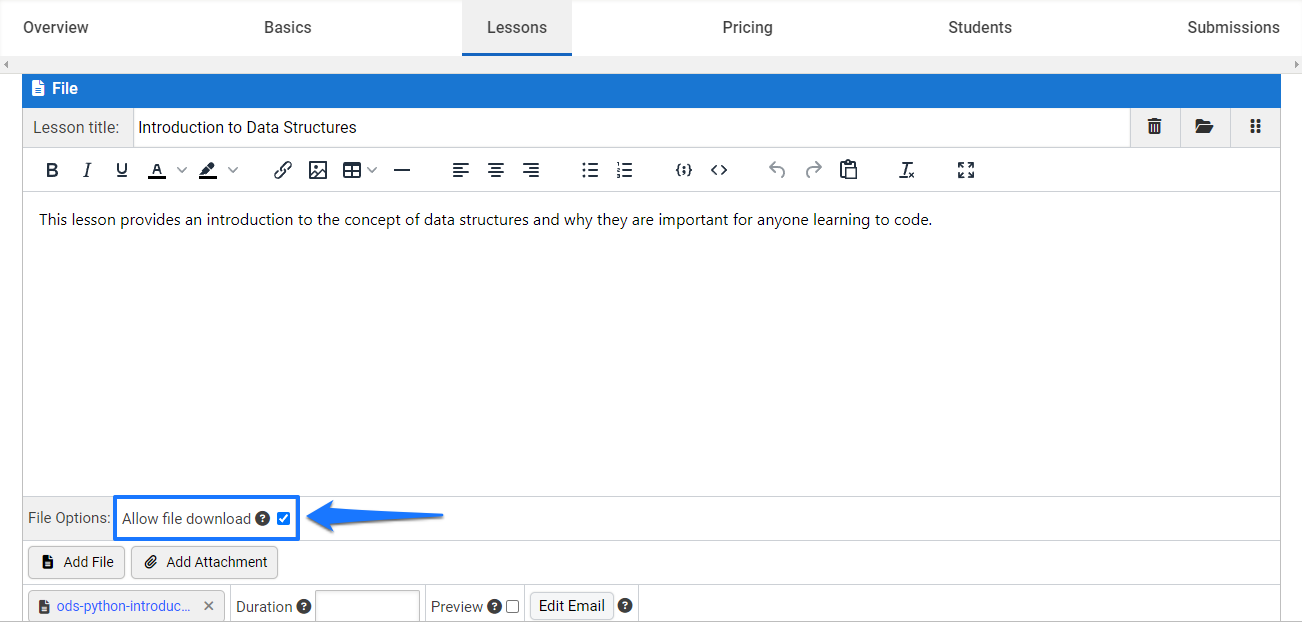Click the Add File button
1302x622 pixels.
(77, 562)
